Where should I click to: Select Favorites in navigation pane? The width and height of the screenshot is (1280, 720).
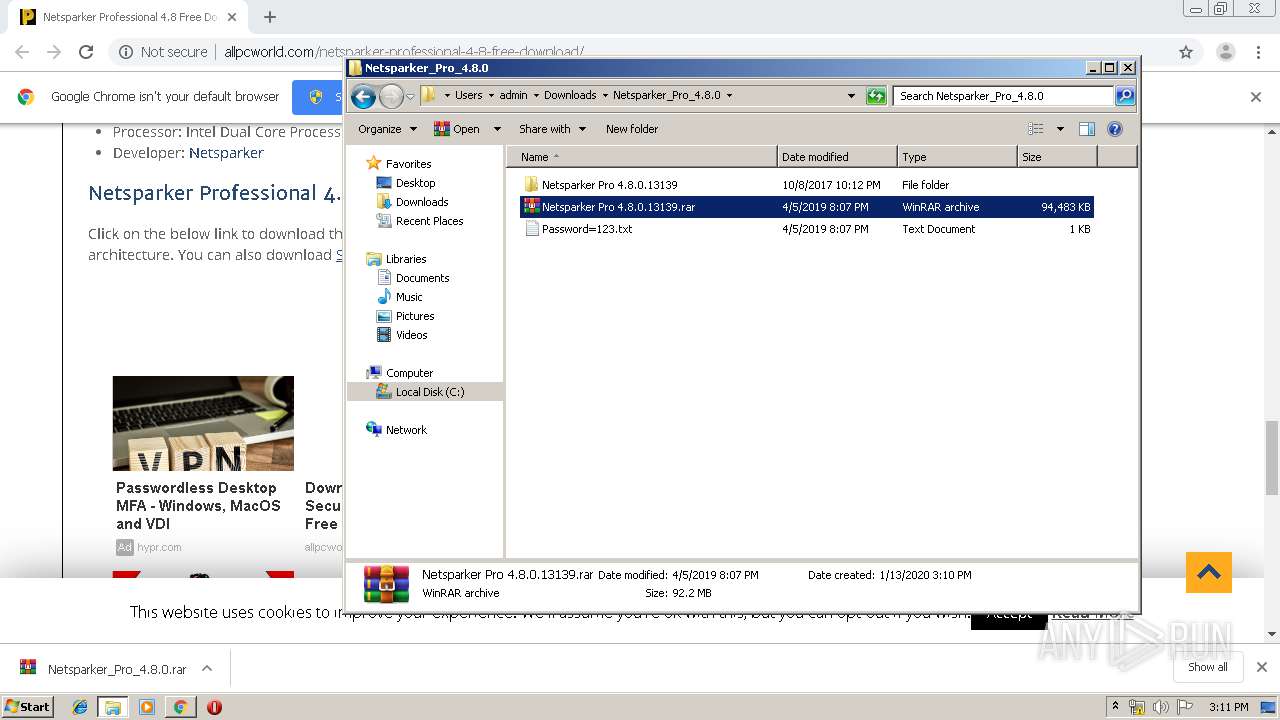[408, 164]
